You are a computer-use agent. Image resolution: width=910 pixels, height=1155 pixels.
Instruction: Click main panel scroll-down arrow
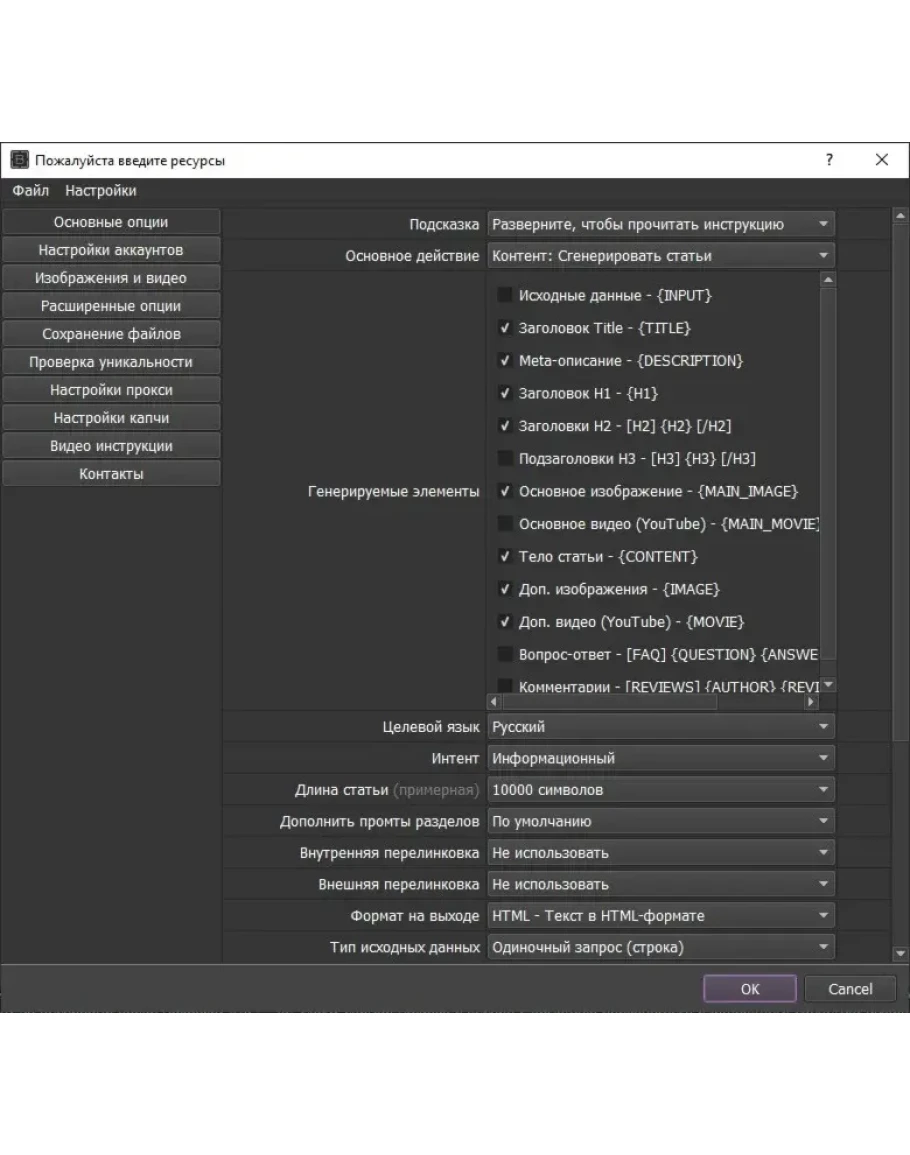(x=900, y=954)
